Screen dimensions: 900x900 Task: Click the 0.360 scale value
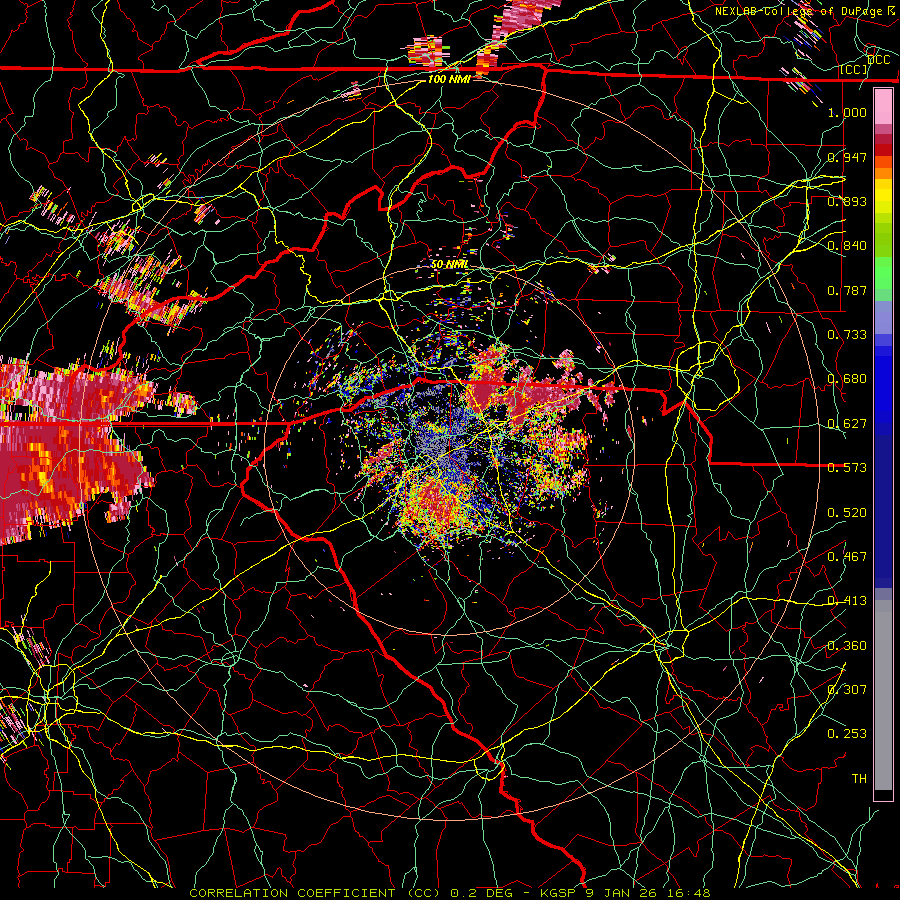847,646
